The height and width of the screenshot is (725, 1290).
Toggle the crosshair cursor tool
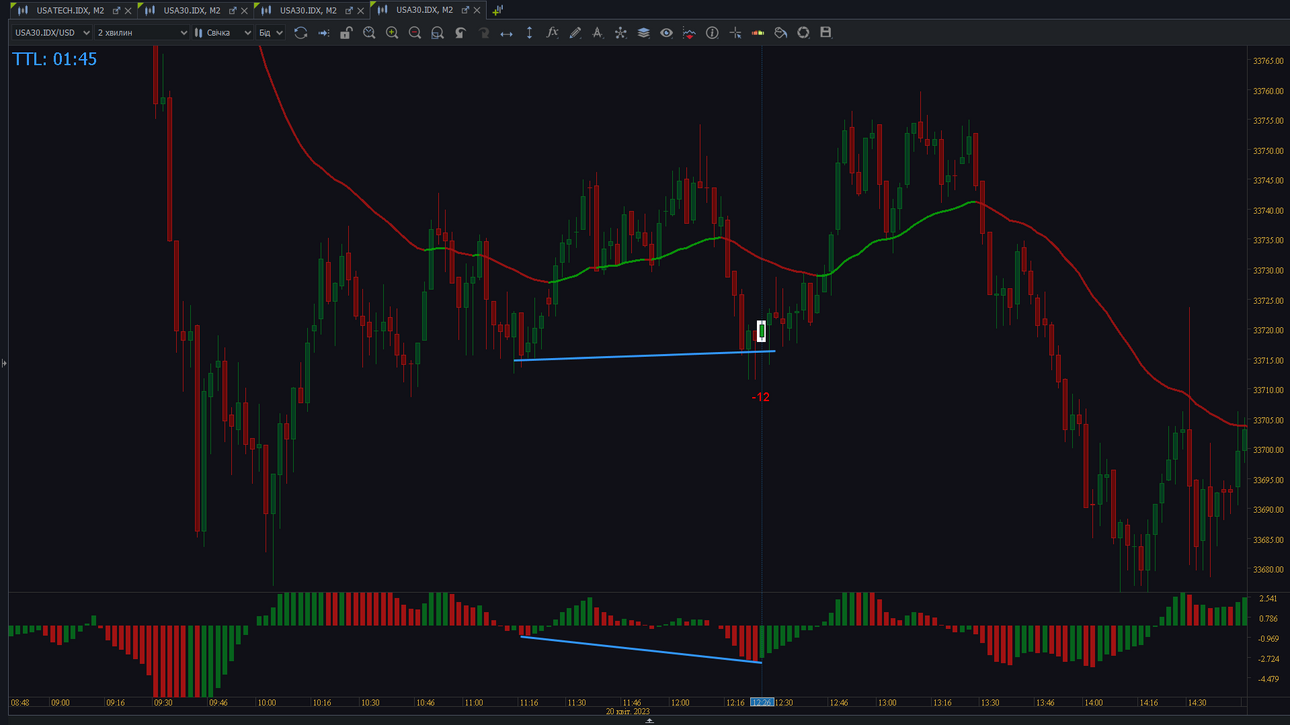pyautogui.click(x=735, y=33)
